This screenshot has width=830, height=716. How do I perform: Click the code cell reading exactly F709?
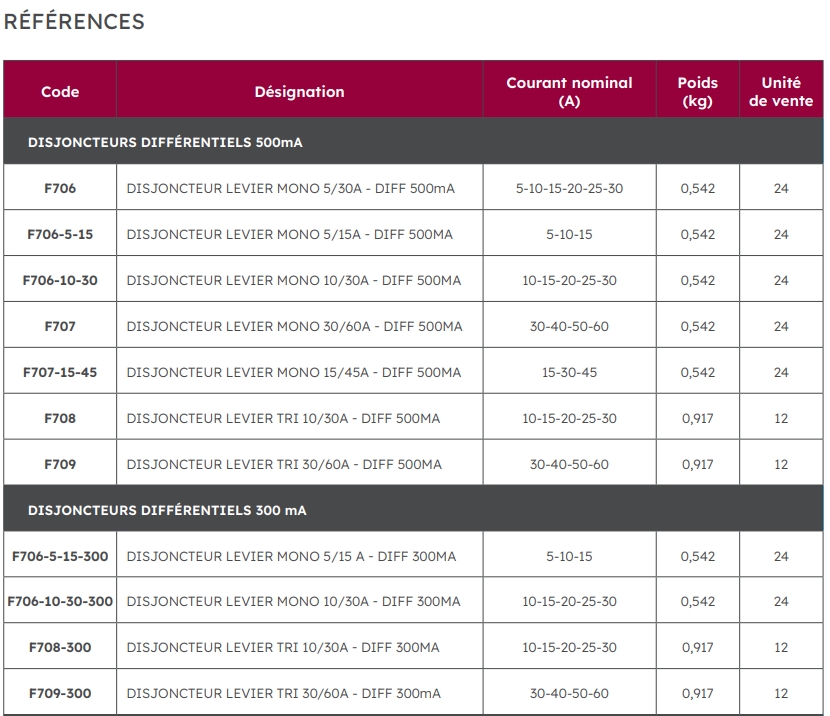[60, 464]
